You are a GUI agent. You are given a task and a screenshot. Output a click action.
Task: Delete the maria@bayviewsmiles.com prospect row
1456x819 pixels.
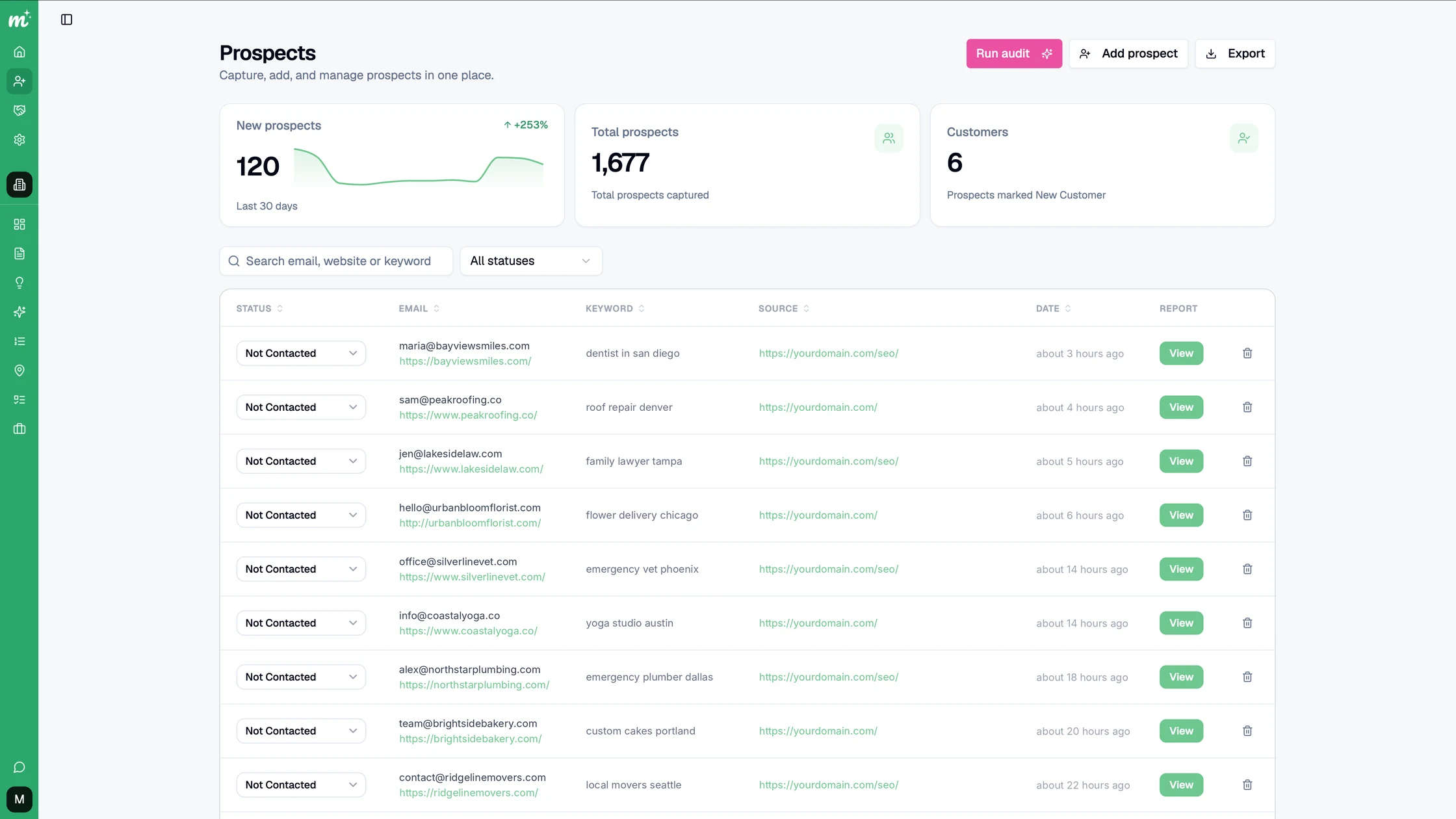[x=1247, y=354]
